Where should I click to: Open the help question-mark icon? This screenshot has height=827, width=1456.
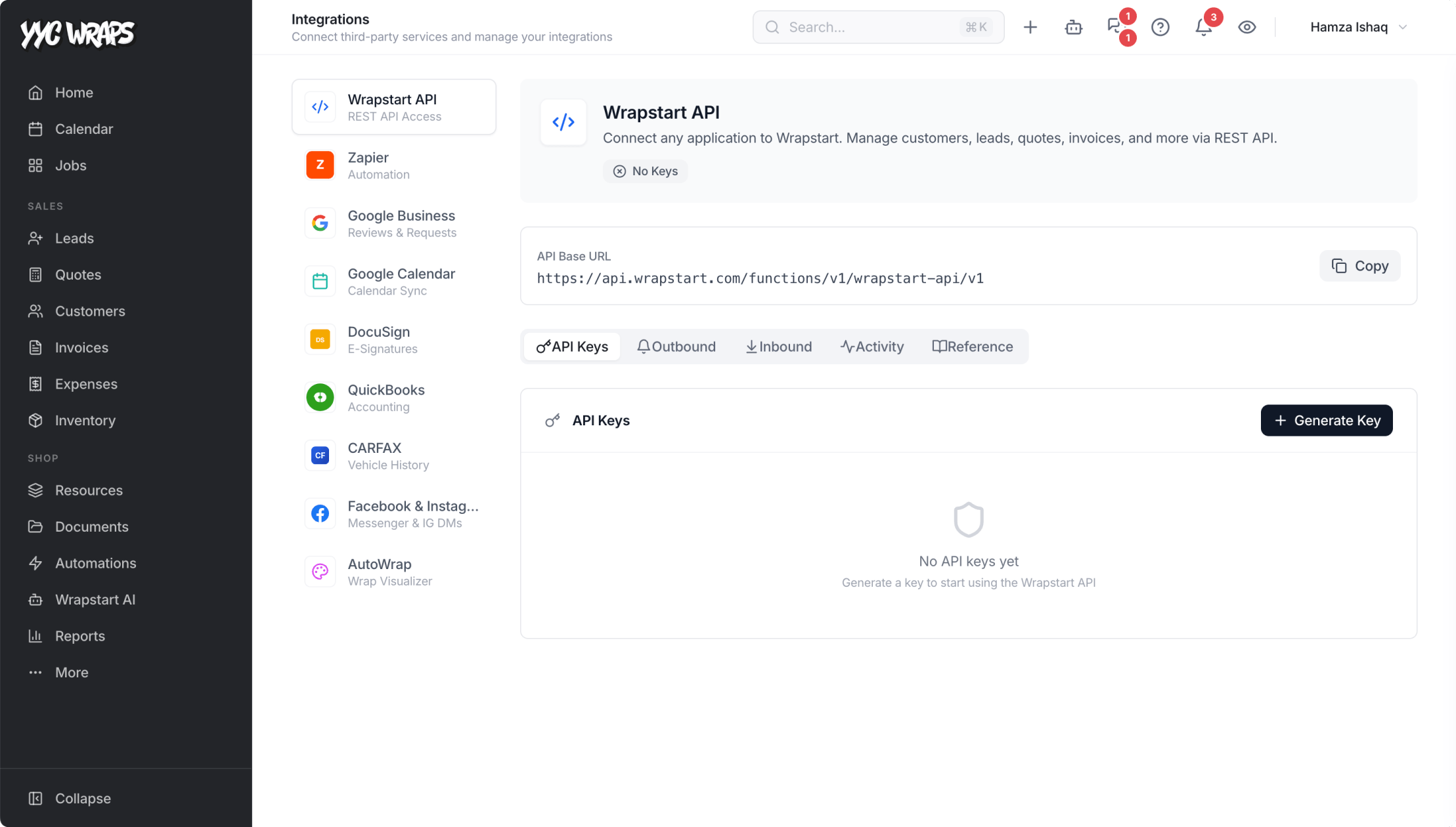1160,27
